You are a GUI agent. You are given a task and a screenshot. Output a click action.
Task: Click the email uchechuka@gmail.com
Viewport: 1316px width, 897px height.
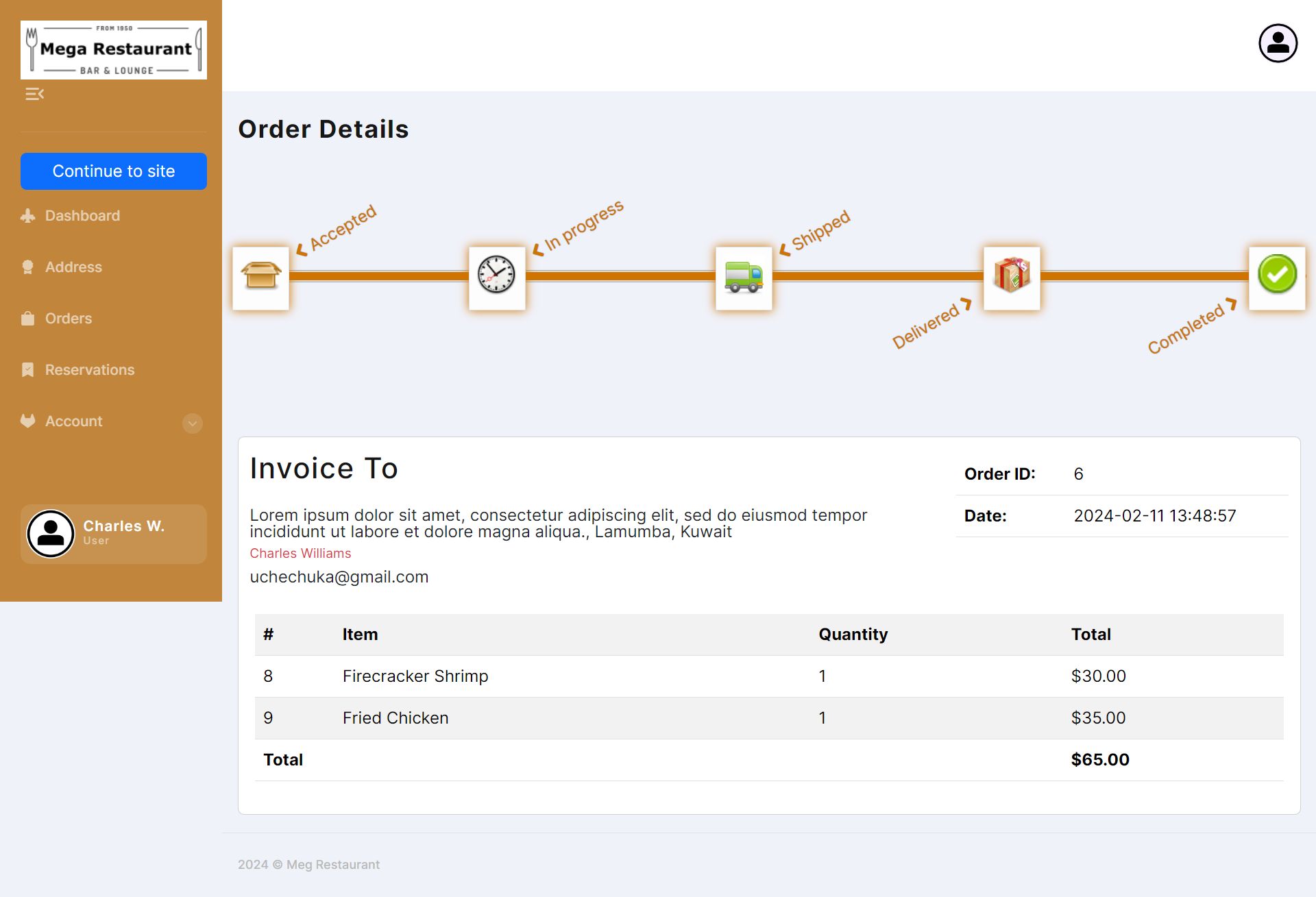[x=339, y=577]
